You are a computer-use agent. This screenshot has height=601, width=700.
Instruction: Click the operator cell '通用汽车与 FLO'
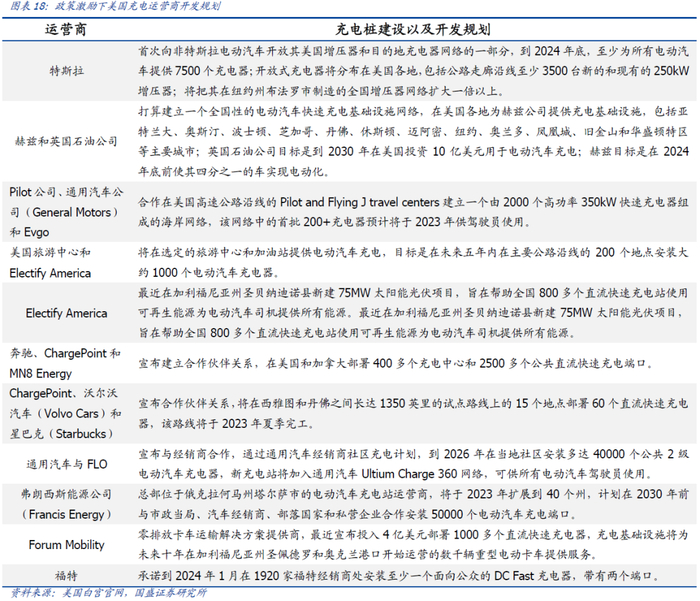(x=67, y=464)
